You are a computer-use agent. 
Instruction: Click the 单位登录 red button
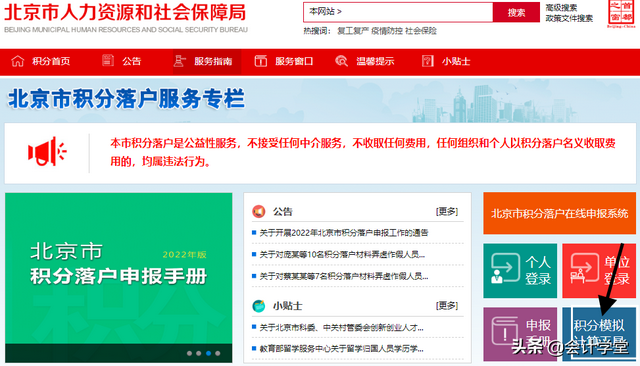(599, 271)
